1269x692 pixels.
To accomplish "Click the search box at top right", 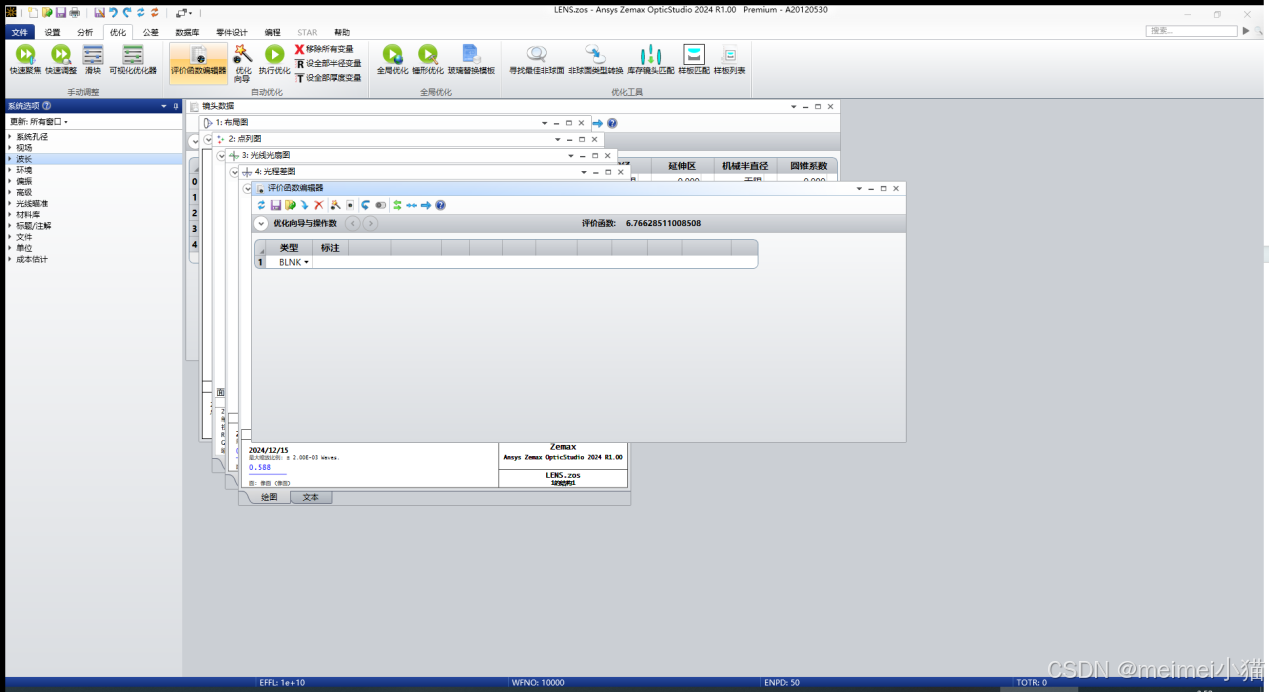I will pyautogui.click(x=1190, y=31).
